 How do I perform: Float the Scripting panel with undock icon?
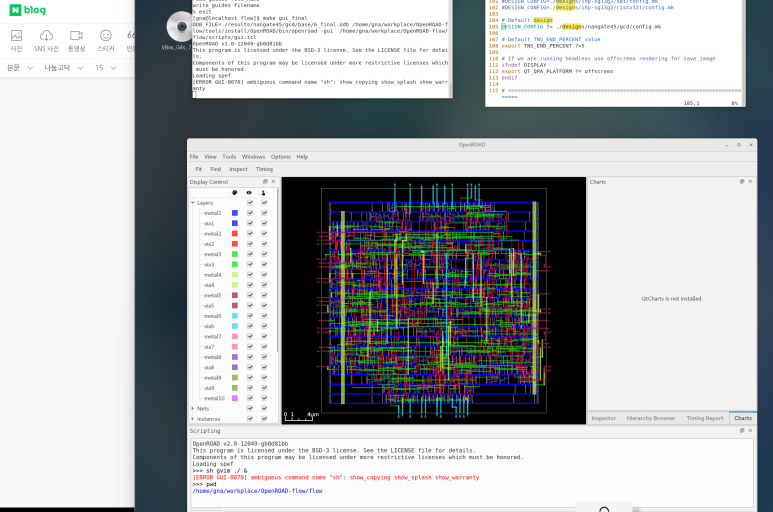coord(742,431)
